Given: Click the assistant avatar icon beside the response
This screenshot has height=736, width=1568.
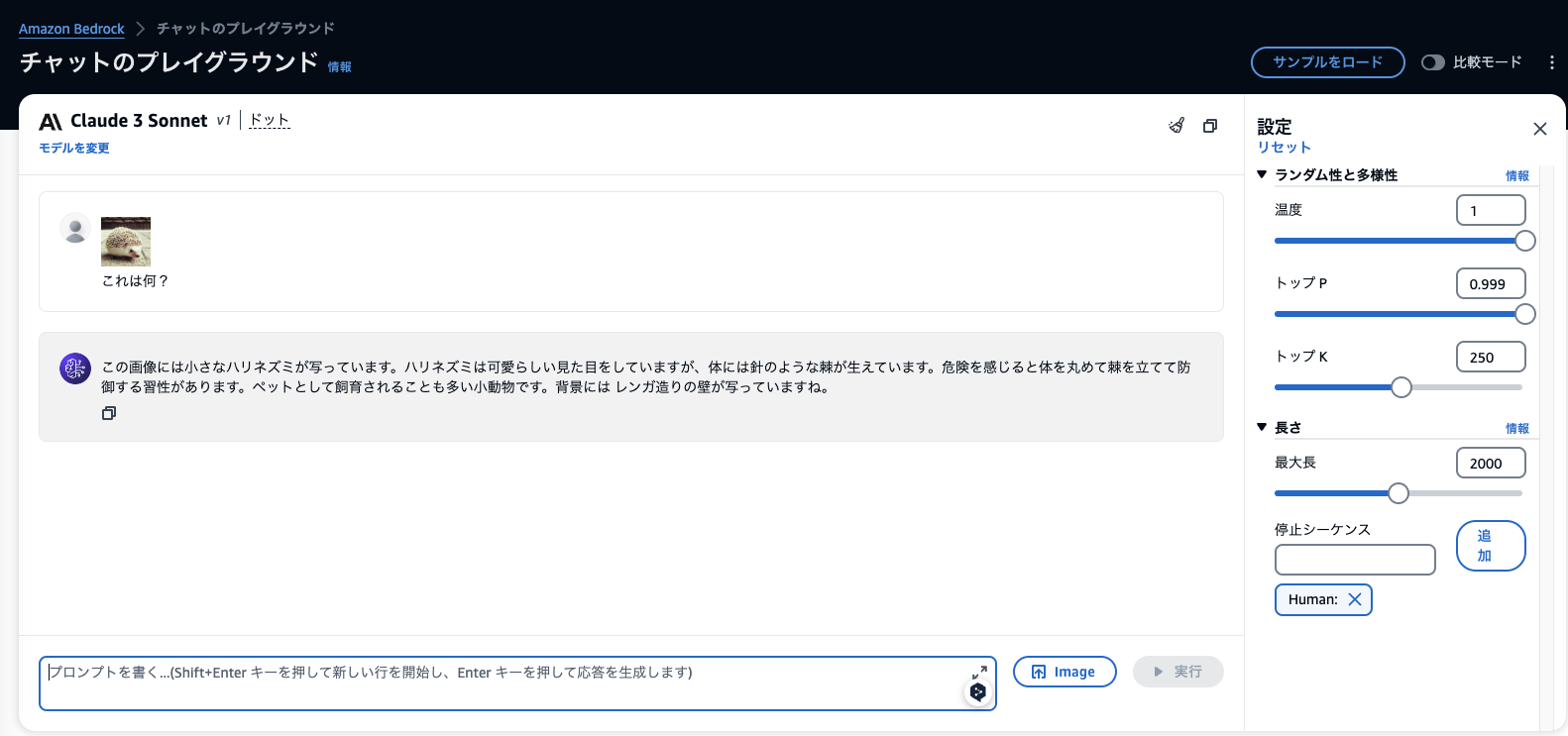Looking at the screenshot, I should tap(75, 368).
